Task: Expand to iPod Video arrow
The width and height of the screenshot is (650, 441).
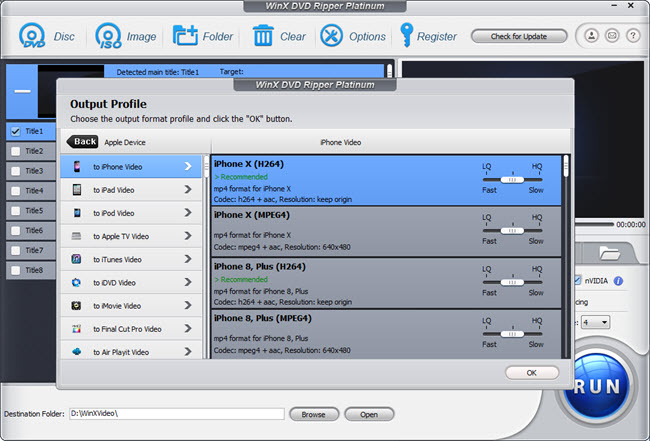Action: pyautogui.click(x=188, y=213)
